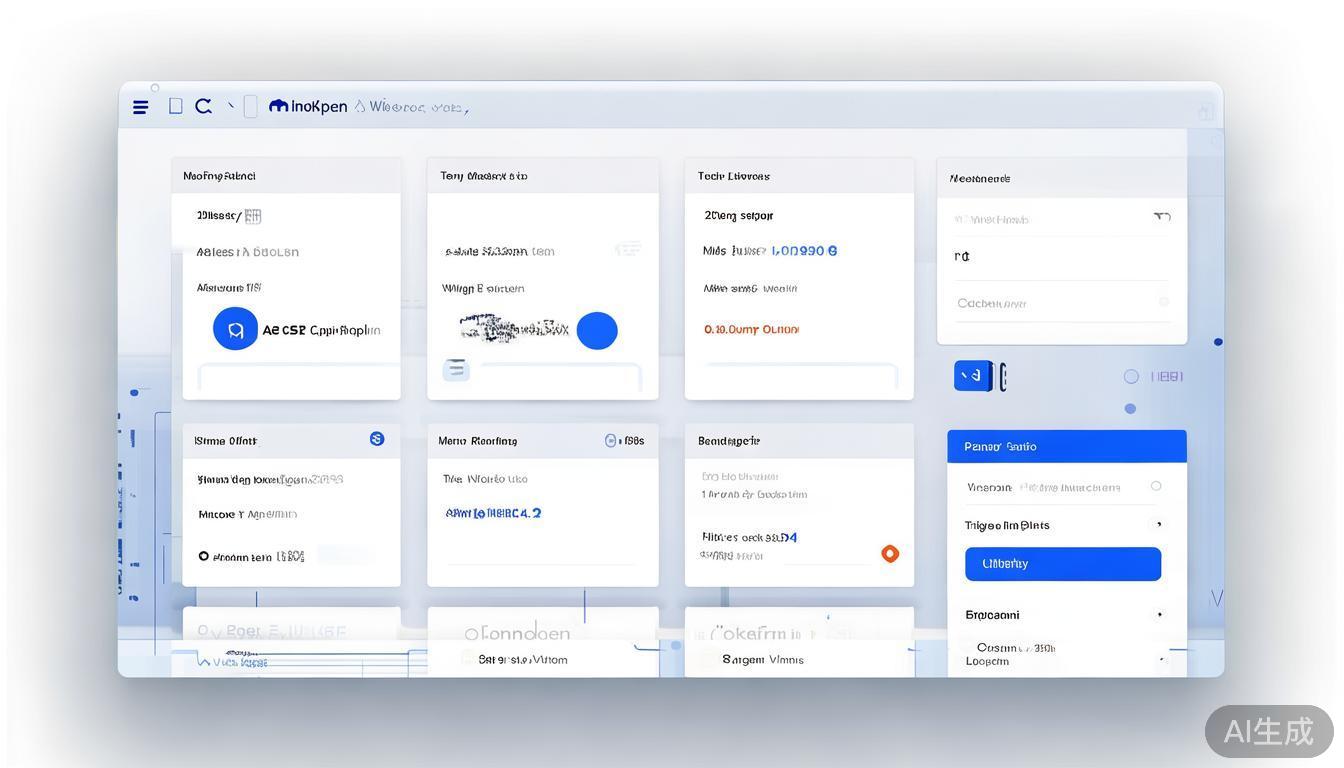
Task: Toggle the circle option beside the Viceroain row
Action: 1156,486
